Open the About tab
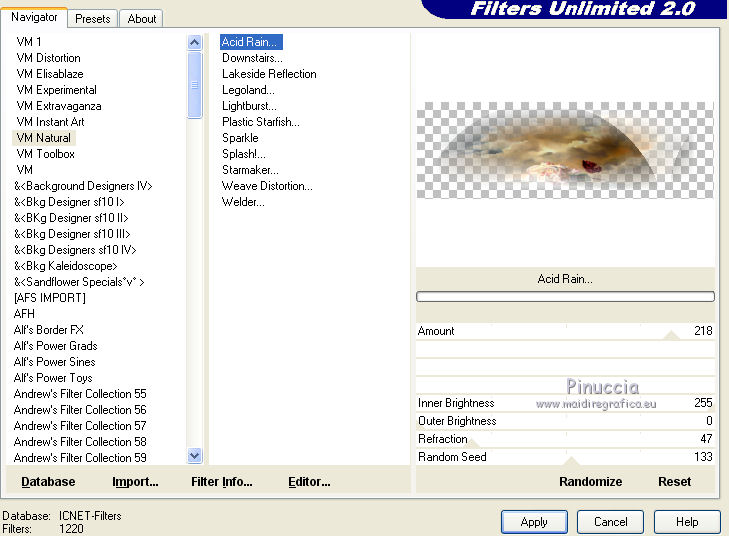Screen dimensions: 729x536 coord(141,19)
